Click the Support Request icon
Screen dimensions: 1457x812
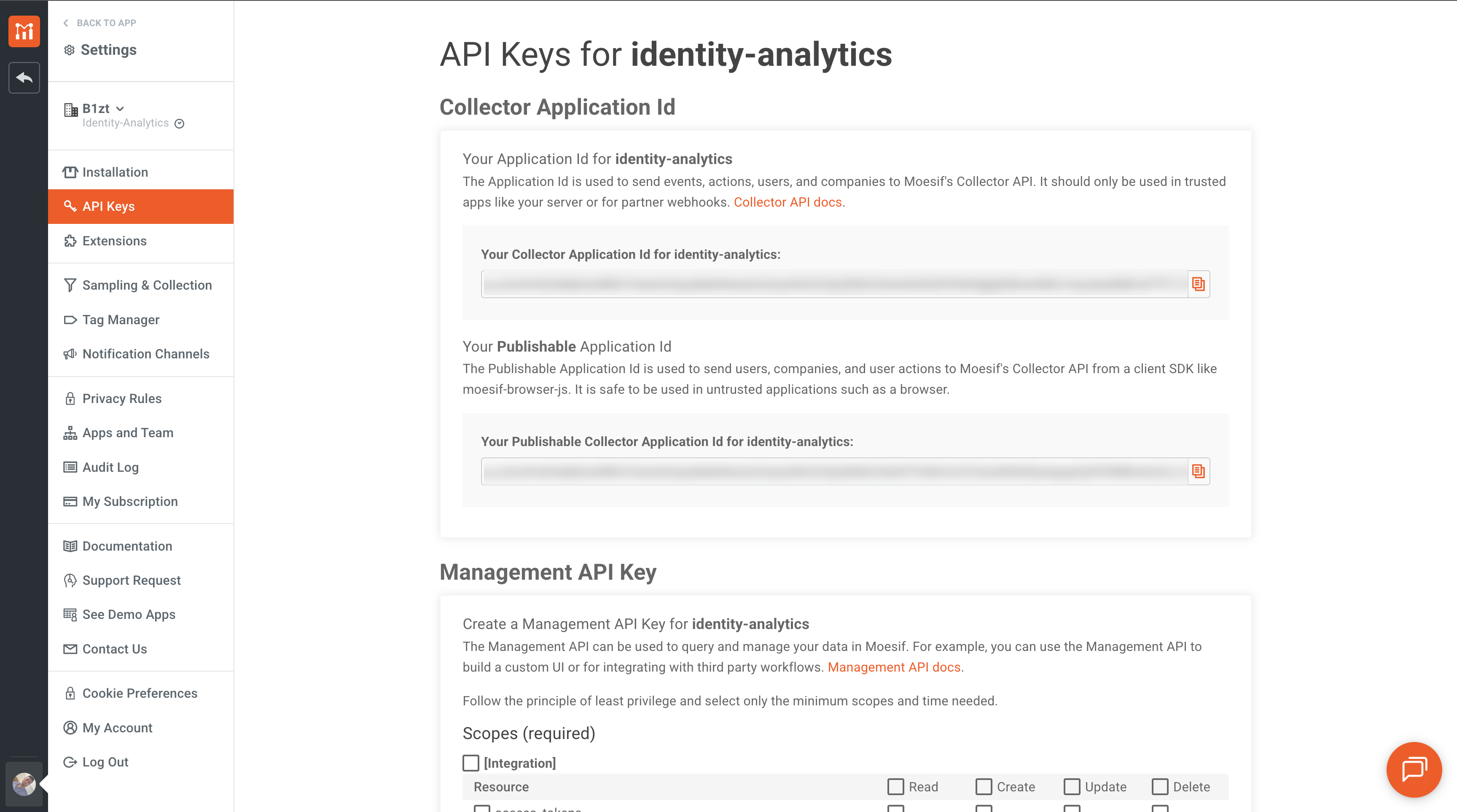70,580
